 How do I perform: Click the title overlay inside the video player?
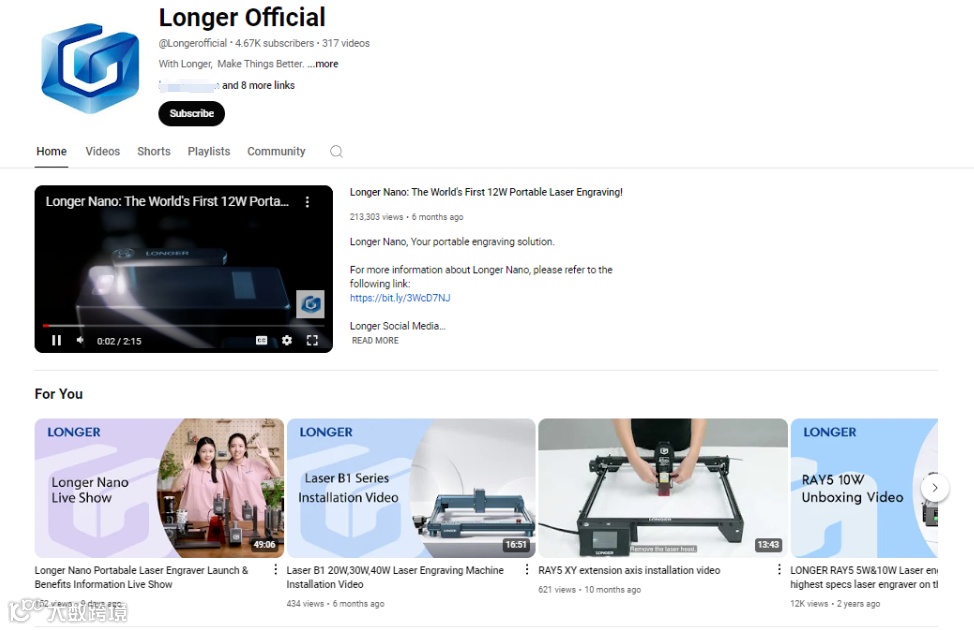coord(167,201)
